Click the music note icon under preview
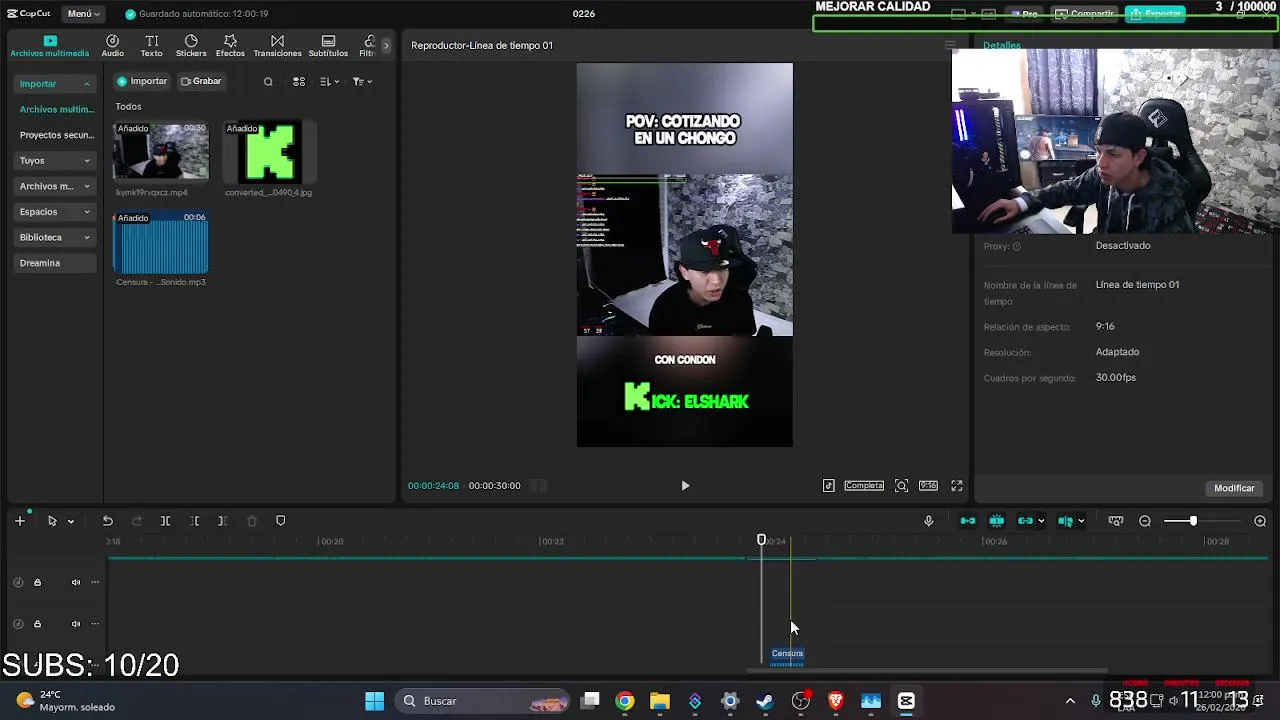1280x720 pixels. [829, 486]
